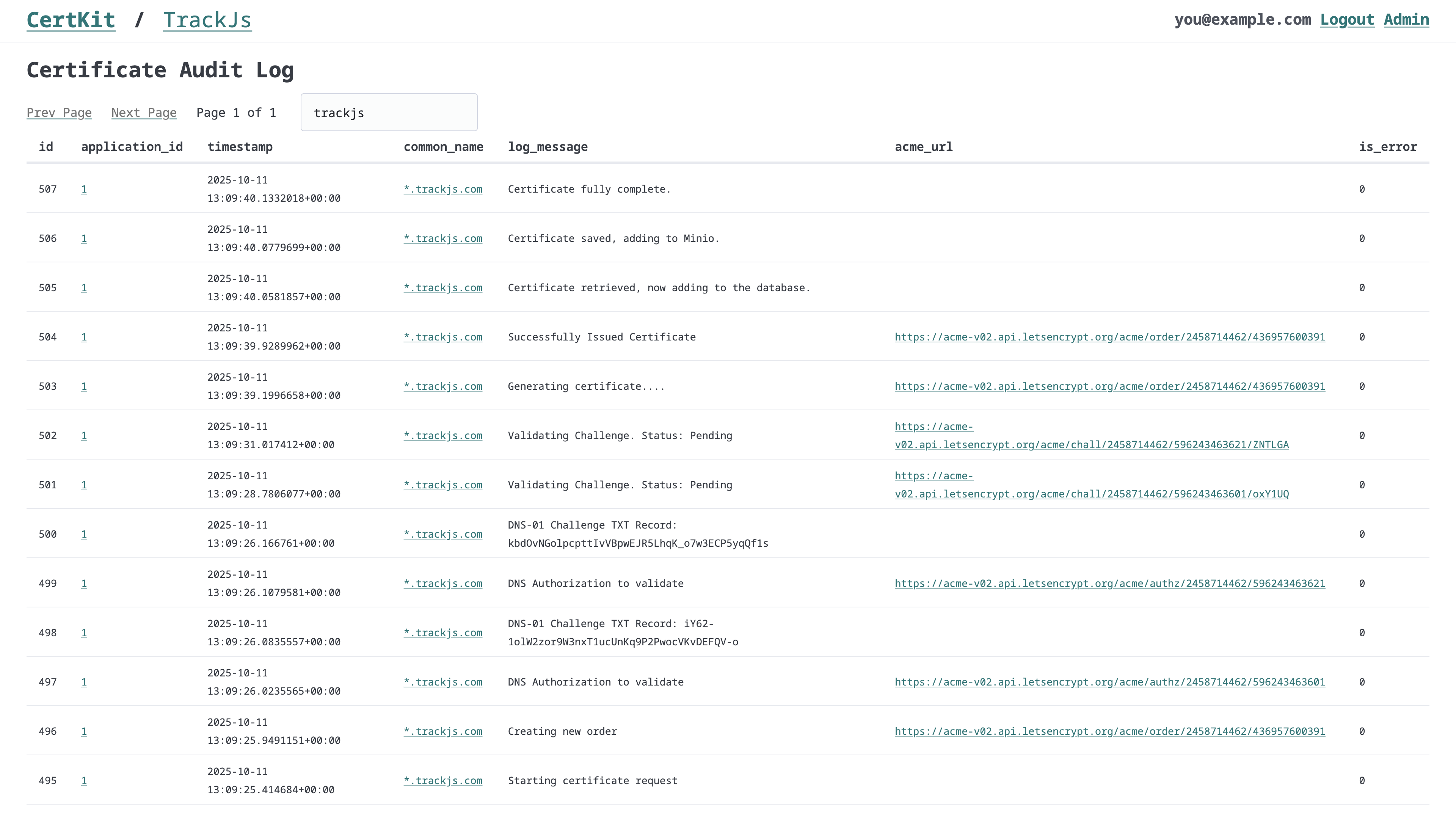Open ACME order URL in Creating new order row
1456x819 pixels.
pos(1109,731)
